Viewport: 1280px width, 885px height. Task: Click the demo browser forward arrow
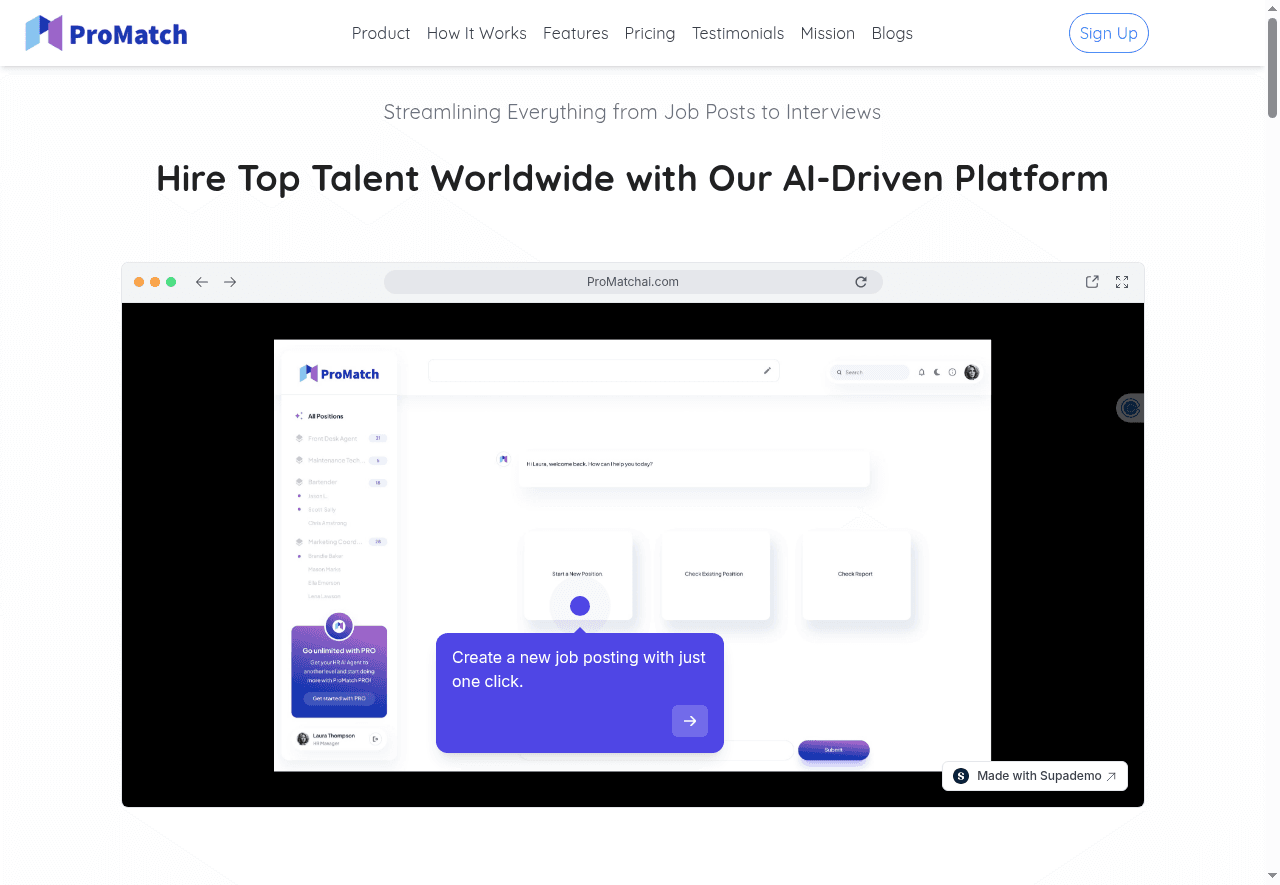coord(230,282)
